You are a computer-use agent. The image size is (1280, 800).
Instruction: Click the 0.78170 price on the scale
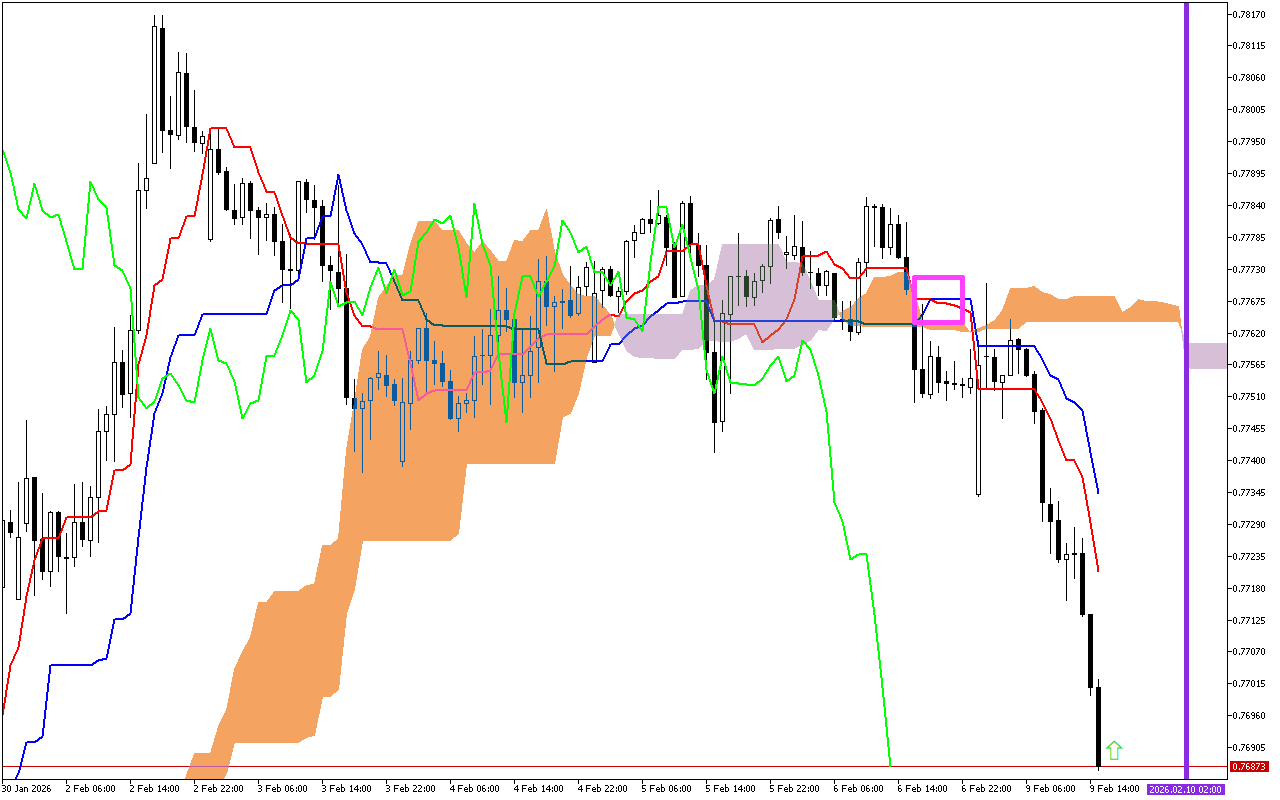[1249, 14]
